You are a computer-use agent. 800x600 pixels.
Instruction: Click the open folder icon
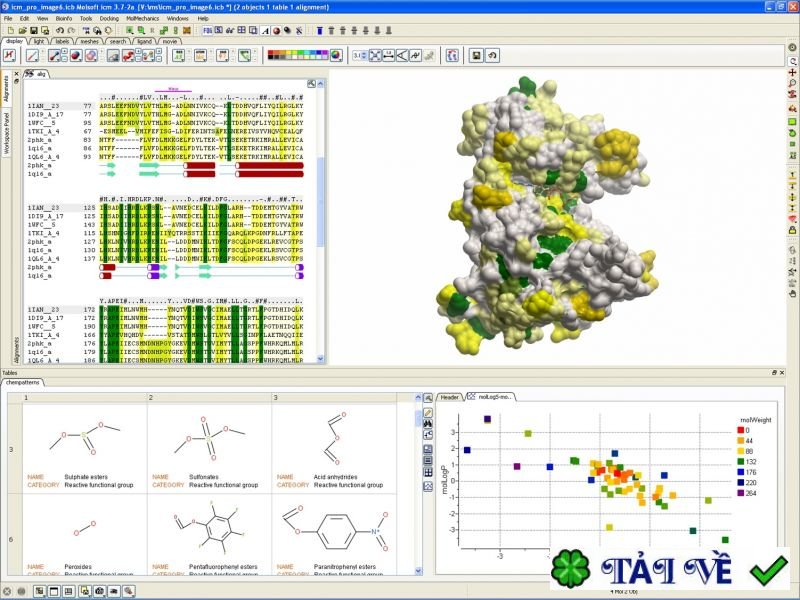pyautogui.click(x=22, y=31)
